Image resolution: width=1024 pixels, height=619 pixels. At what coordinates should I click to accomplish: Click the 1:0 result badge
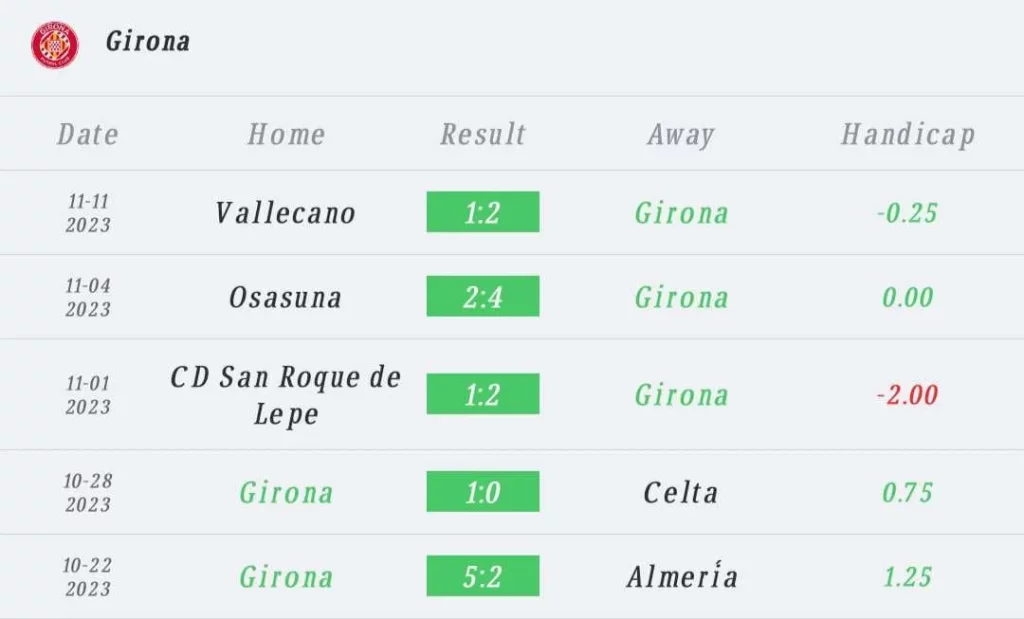pos(483,491)
